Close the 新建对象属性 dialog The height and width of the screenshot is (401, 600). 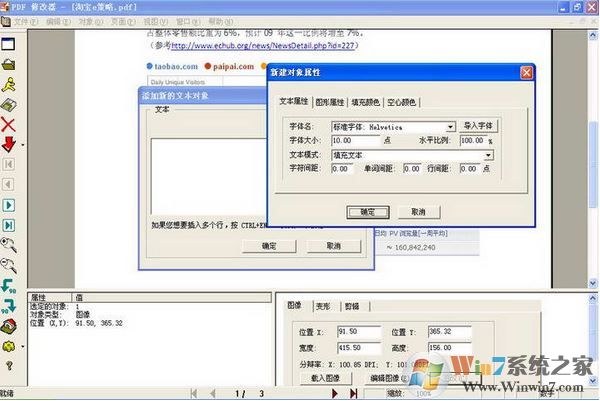pos(527,72)
